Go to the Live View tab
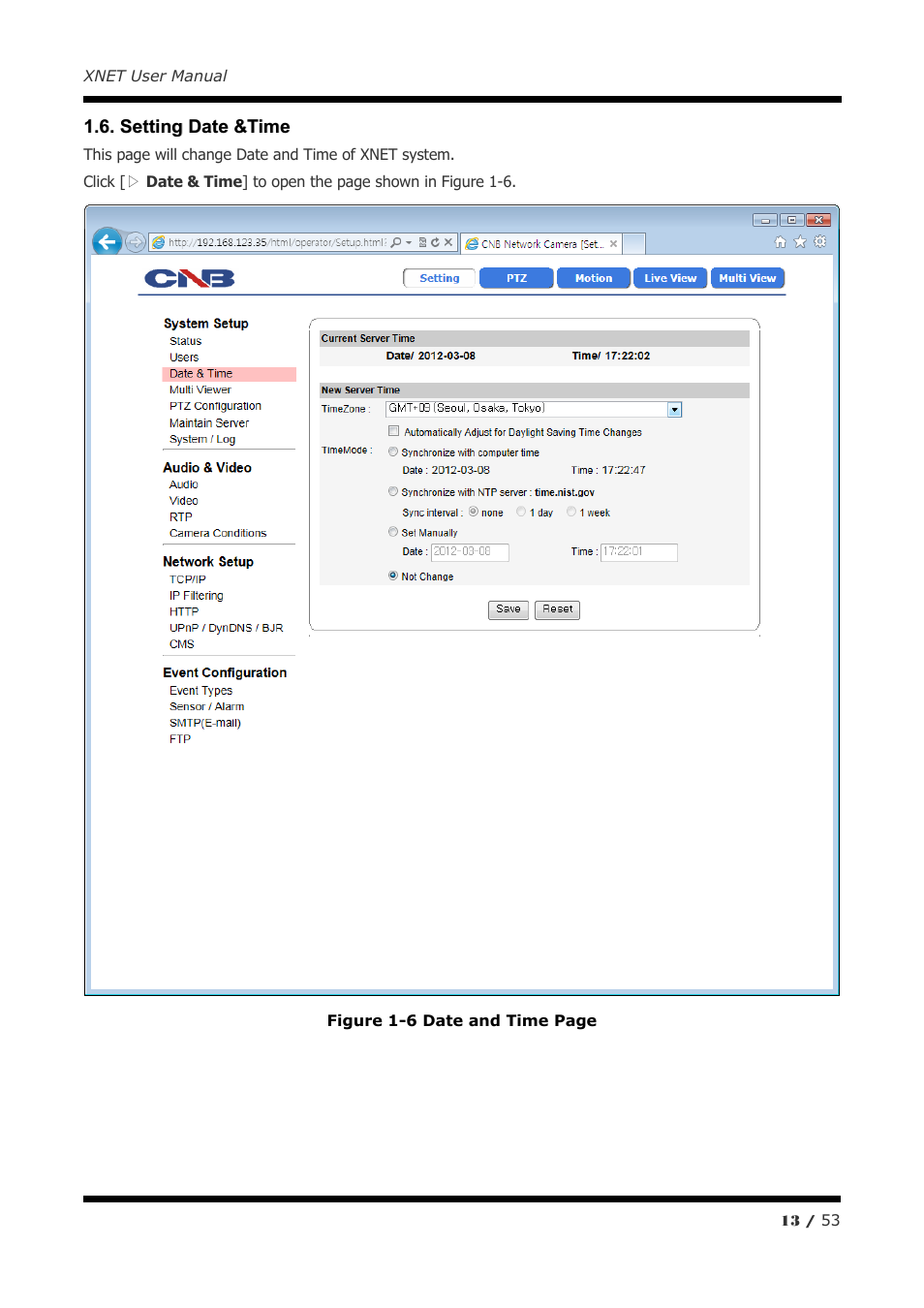The height and width of the screenshot is (1308, 924). point(670,278)
